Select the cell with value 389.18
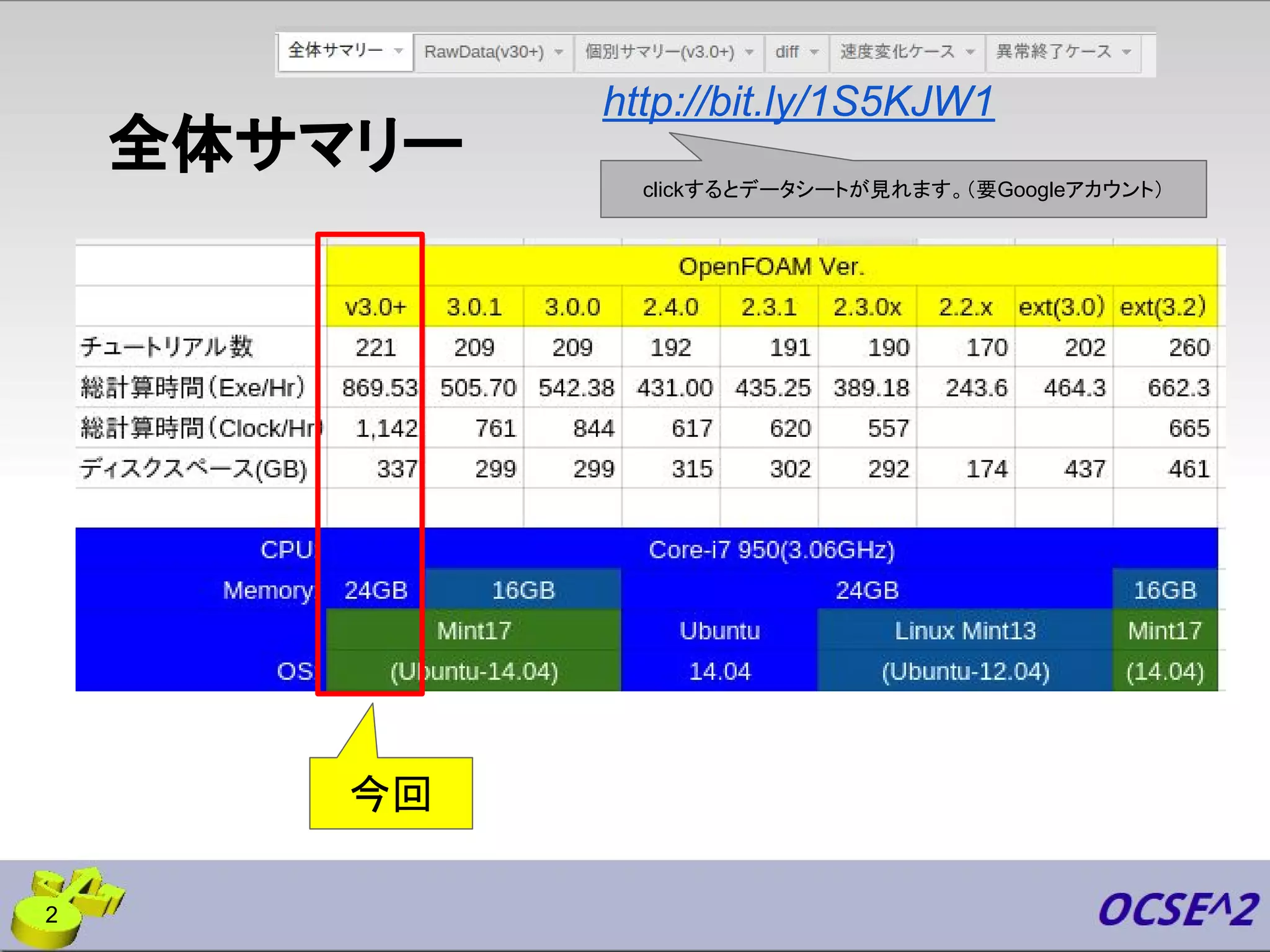 [867, 387]
